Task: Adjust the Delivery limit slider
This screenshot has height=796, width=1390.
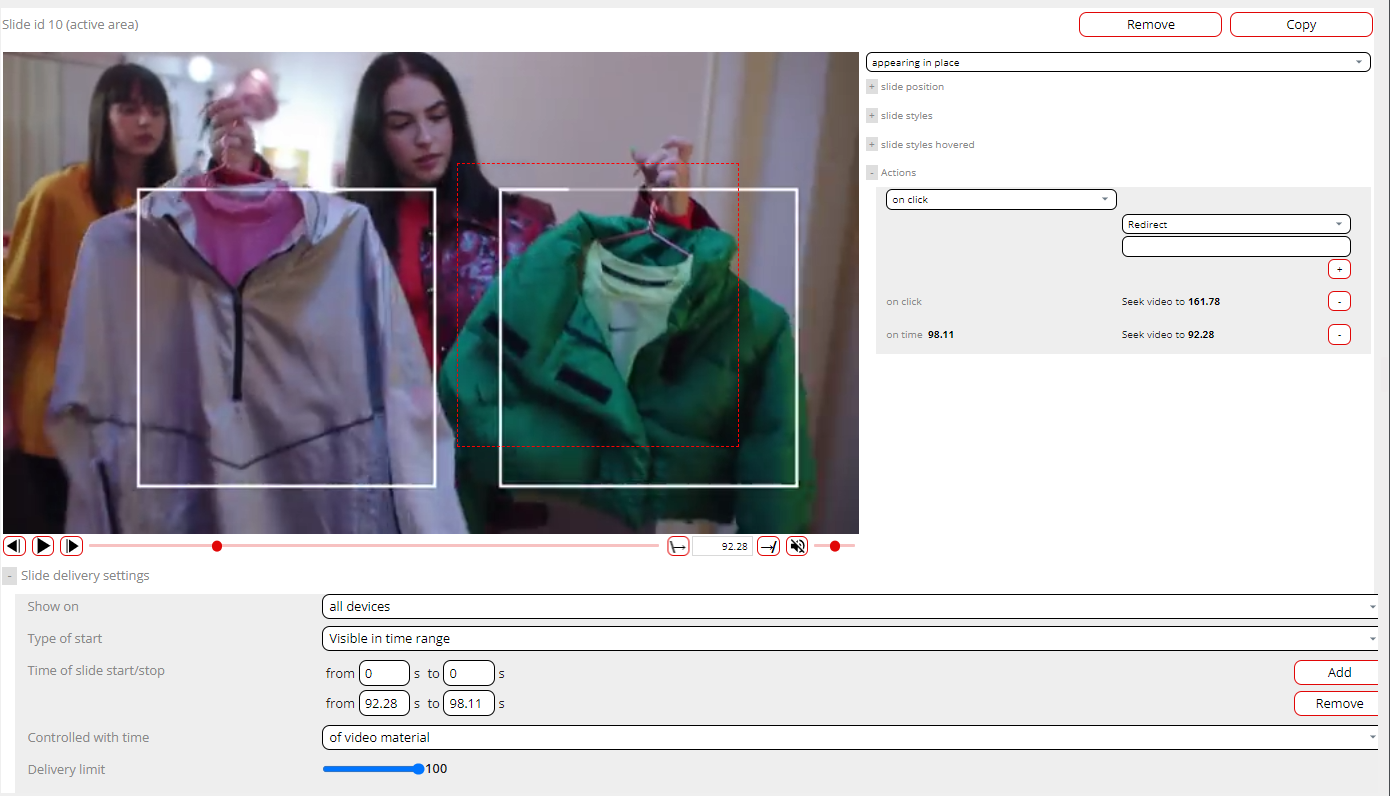Action: (418, 769)
